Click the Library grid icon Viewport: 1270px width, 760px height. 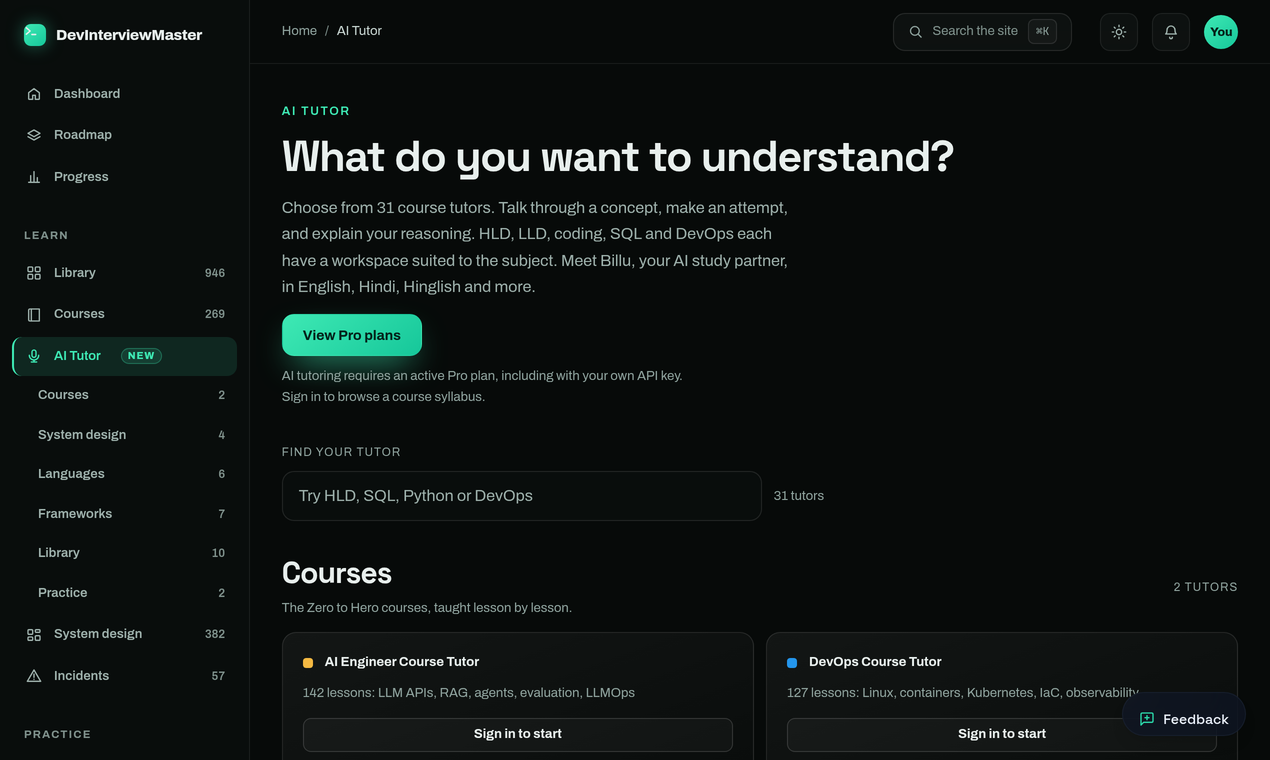point(34,273)
